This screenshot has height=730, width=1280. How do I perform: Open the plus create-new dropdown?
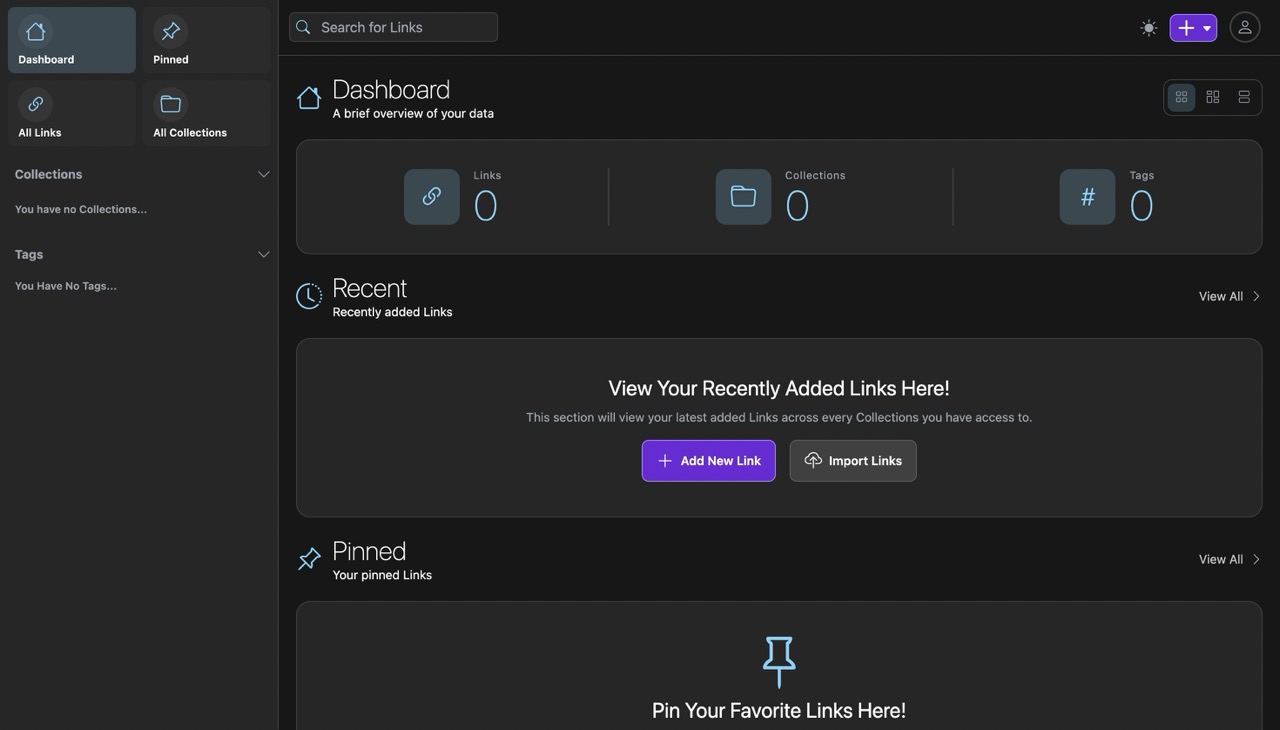(x=1193, y=28)
